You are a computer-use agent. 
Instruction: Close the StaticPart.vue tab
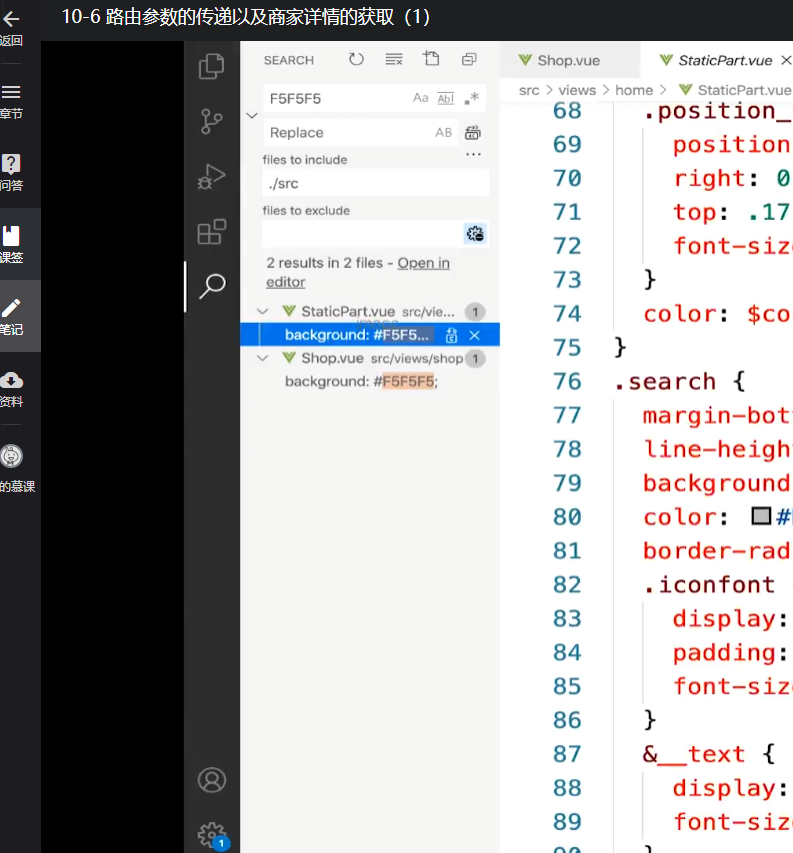coord(786,60)
